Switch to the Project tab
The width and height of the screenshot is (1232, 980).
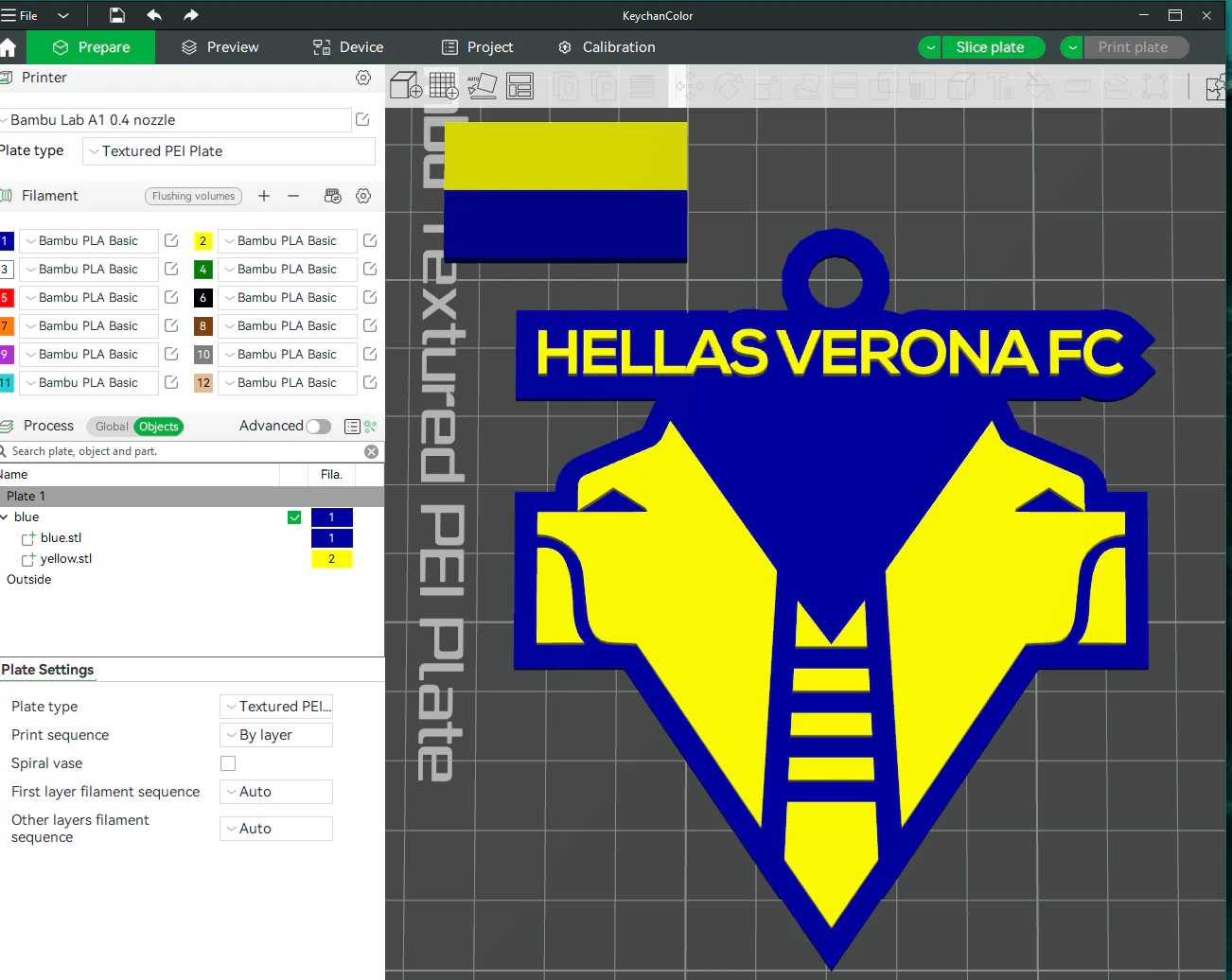(x=478, y=47)
